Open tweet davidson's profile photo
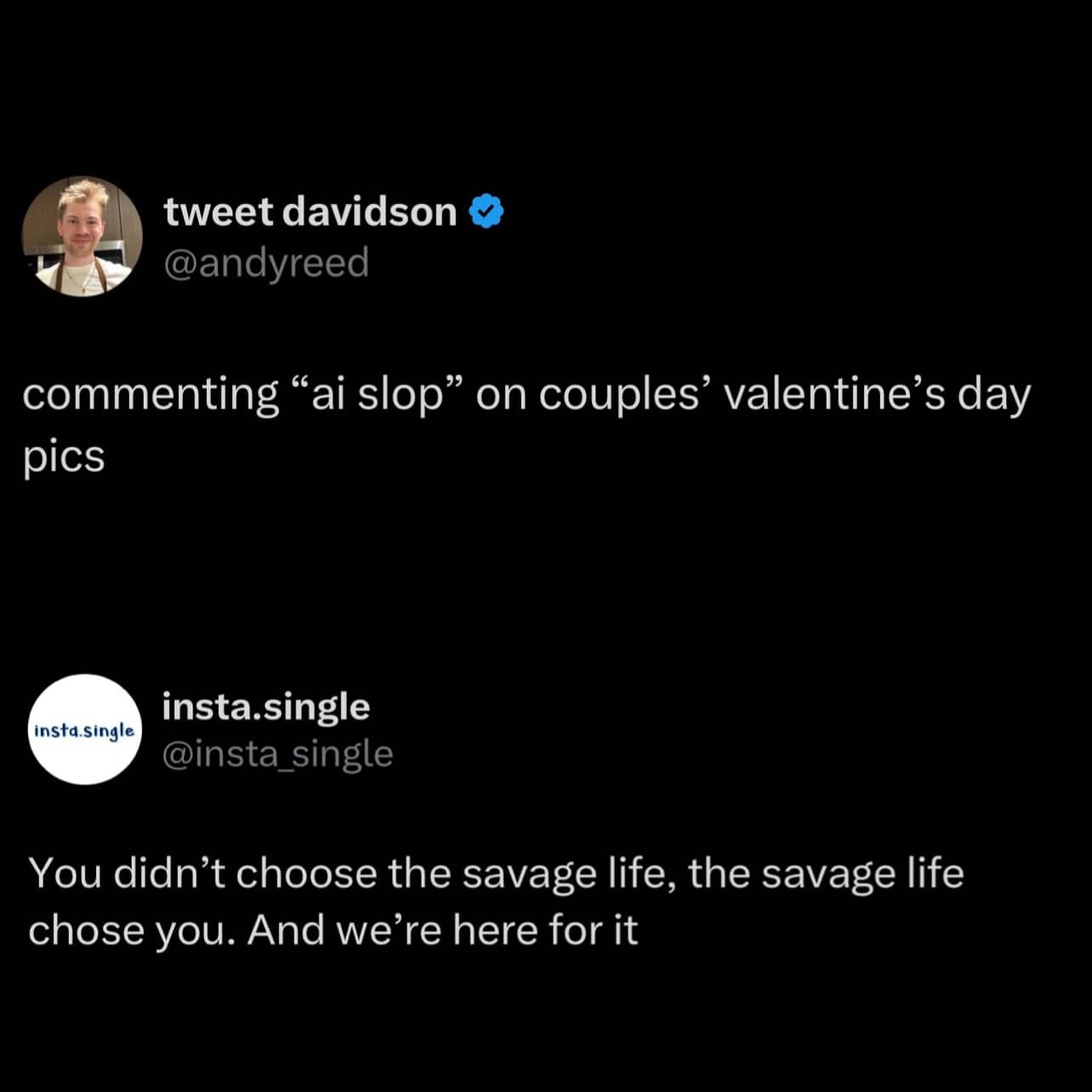This screenshot has width=1092, height=1092. pyautogui.click(x=82, y=236)
